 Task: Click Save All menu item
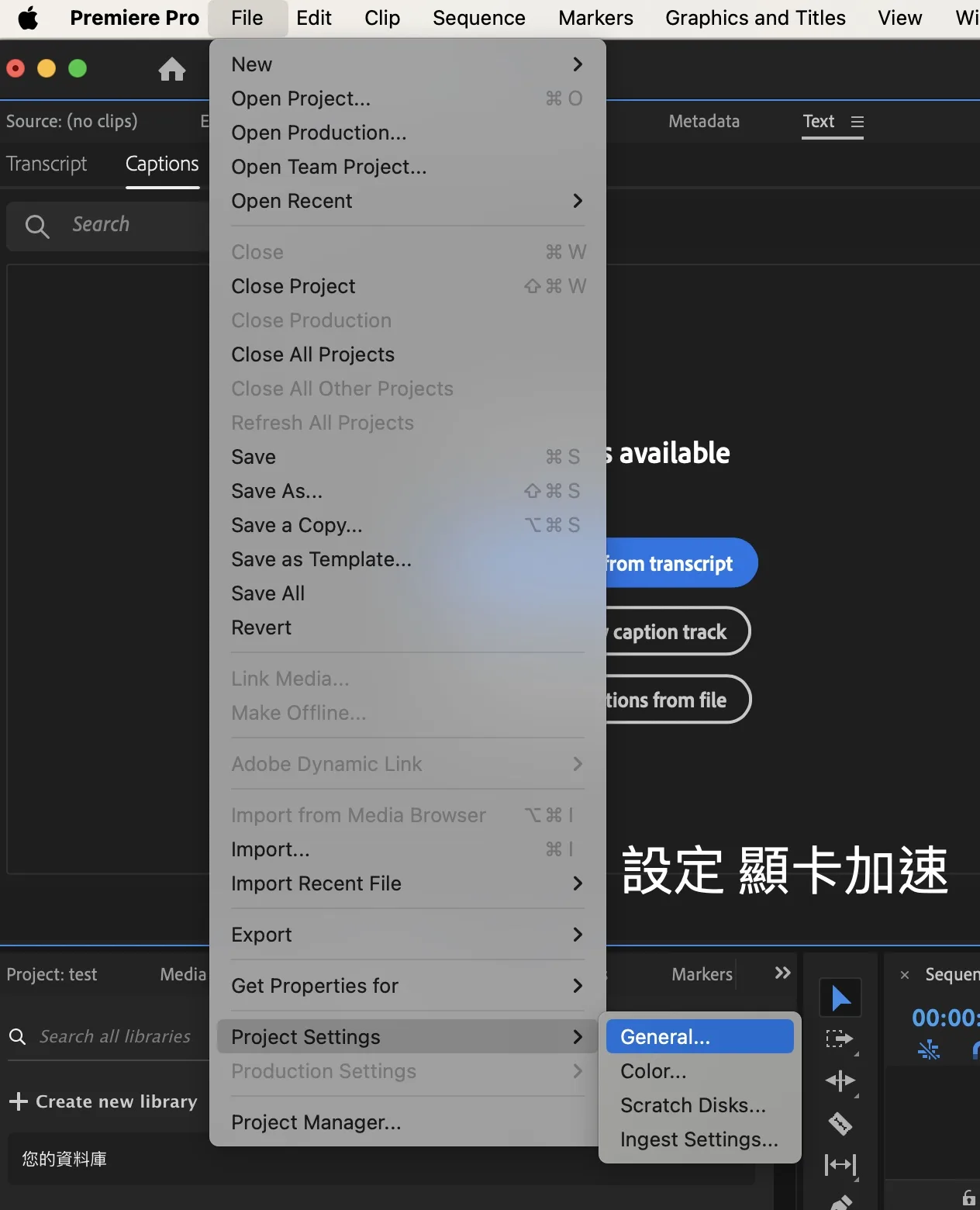point(407,593)
